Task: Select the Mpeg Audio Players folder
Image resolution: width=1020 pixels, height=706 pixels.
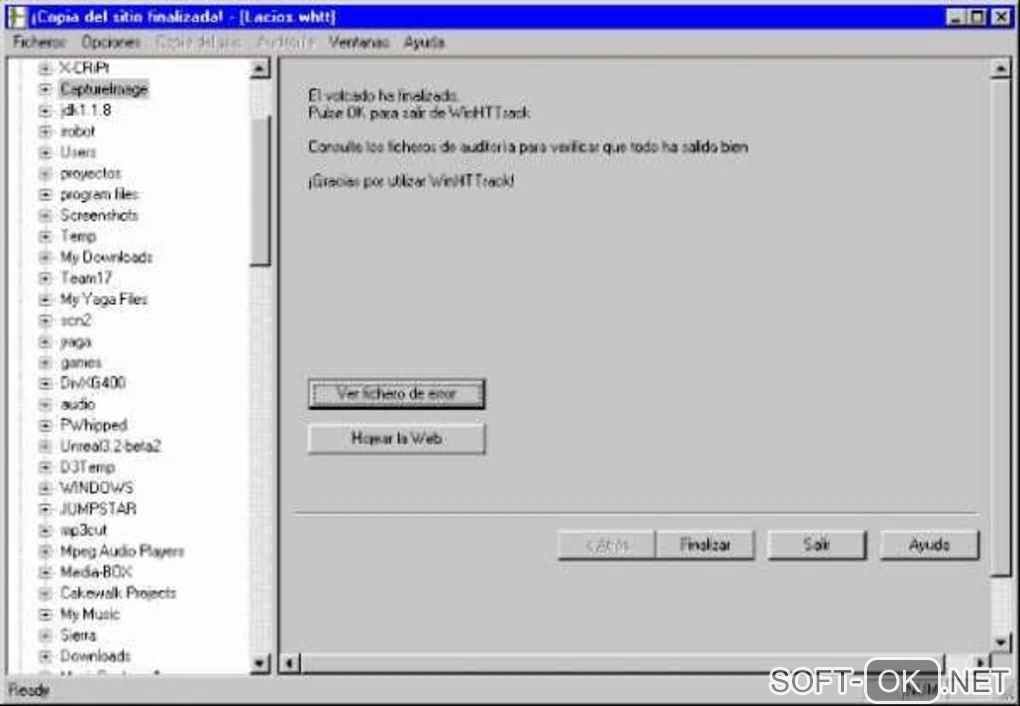Action: 122,551
